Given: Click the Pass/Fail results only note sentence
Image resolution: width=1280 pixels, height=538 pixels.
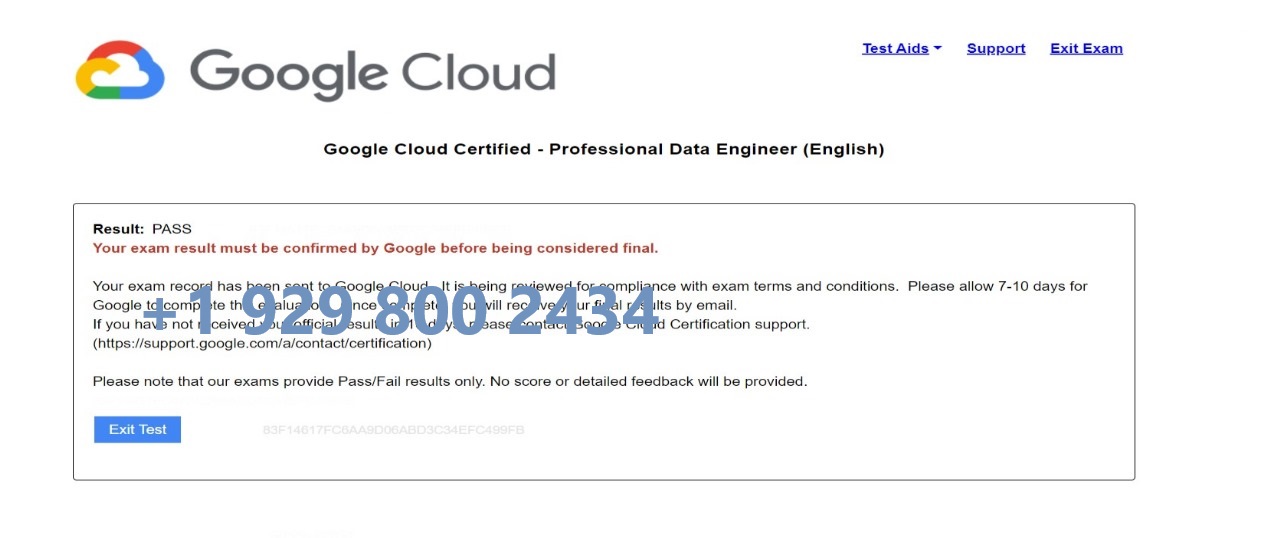Looking at the screenshot, I should pos(450,381).
